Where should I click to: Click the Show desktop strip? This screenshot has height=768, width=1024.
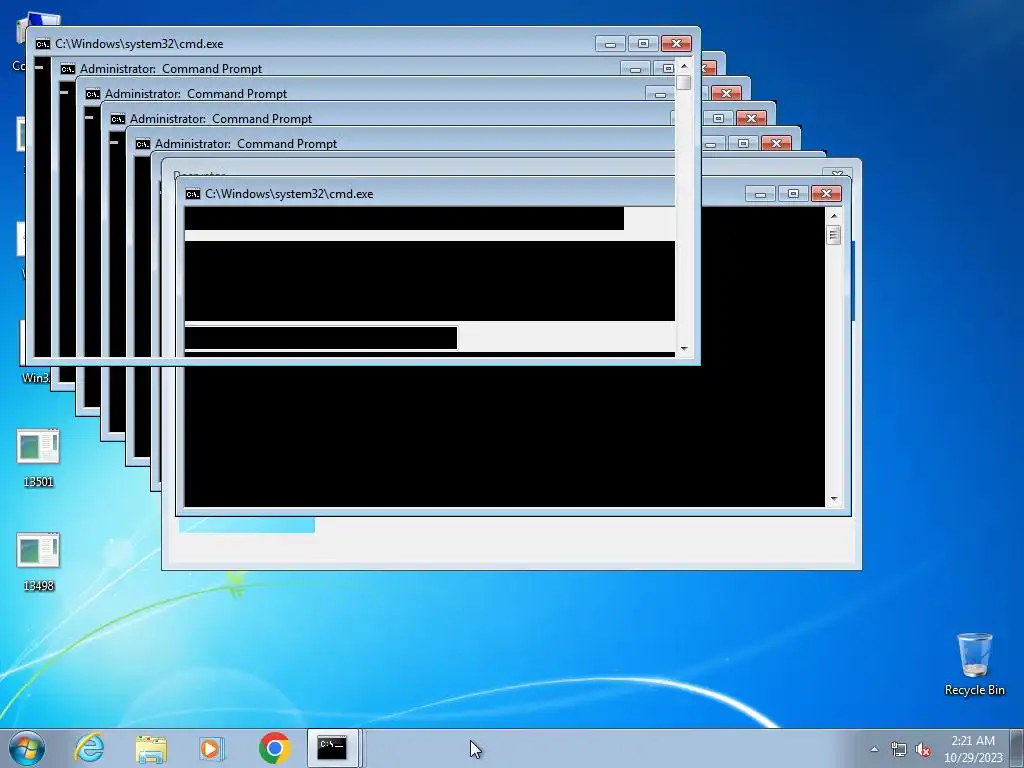pyautogui.click(x=1018, y=748)
